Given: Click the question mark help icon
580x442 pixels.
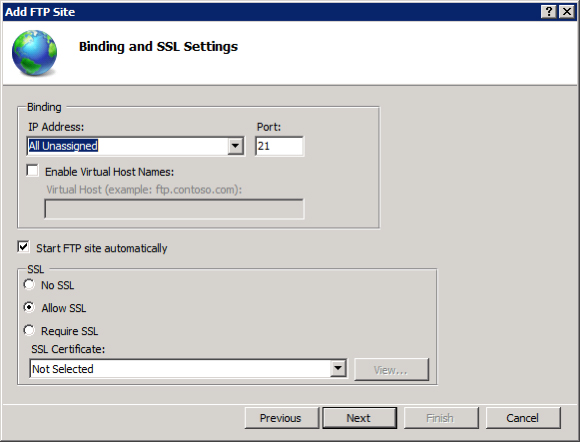Looking at the screenshot, I should coord(549,12).
